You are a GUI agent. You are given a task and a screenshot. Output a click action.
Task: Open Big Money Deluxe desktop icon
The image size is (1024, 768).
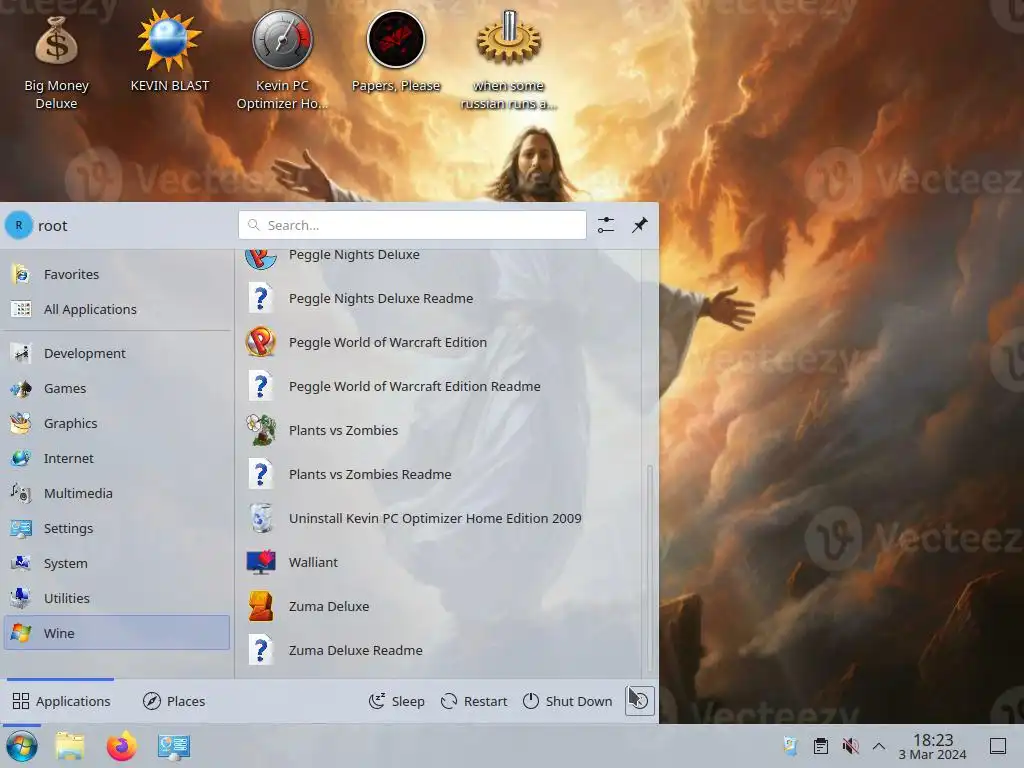pos(56,62)
